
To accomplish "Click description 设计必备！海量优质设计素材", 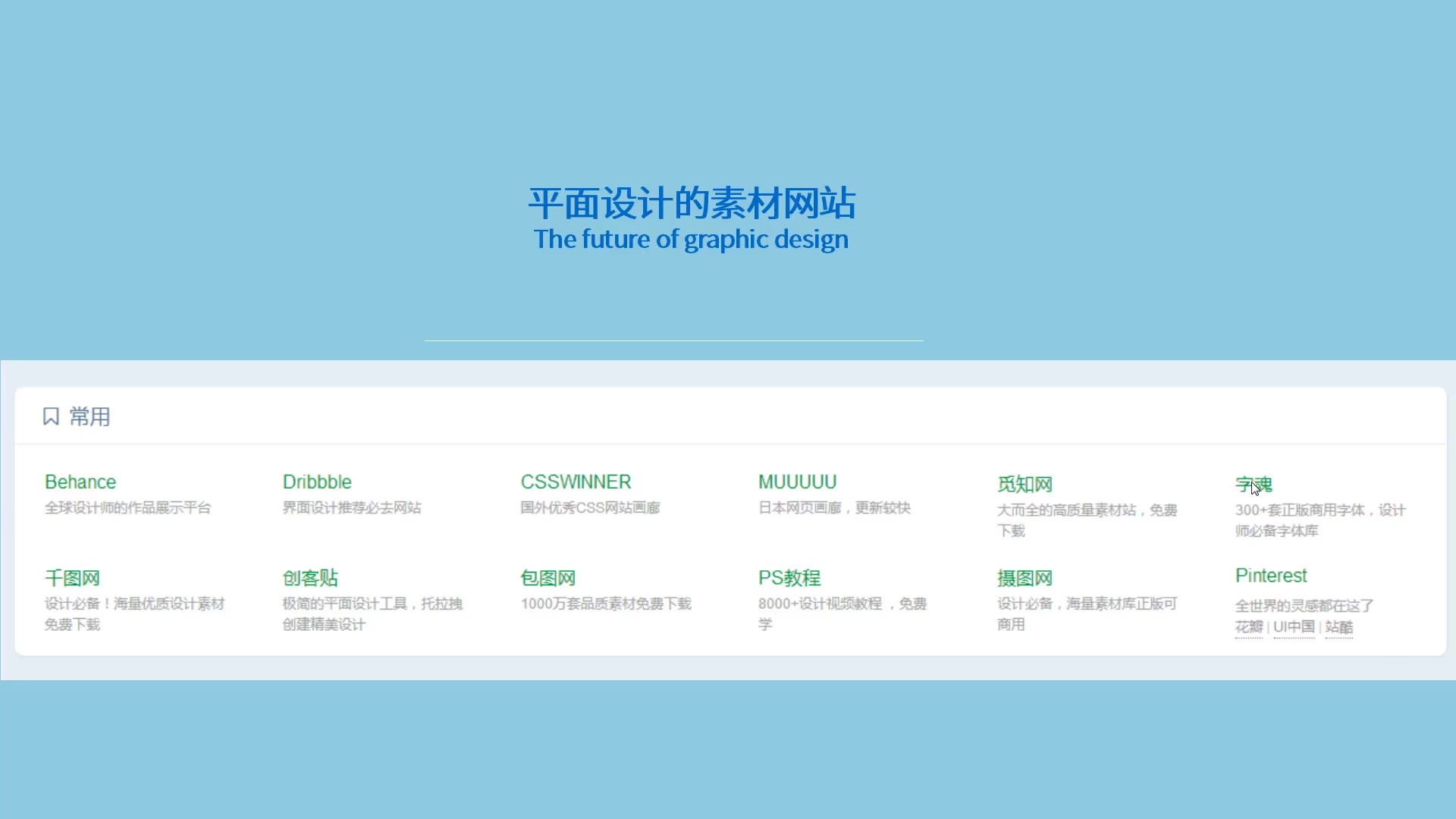I will pos(134,604).
